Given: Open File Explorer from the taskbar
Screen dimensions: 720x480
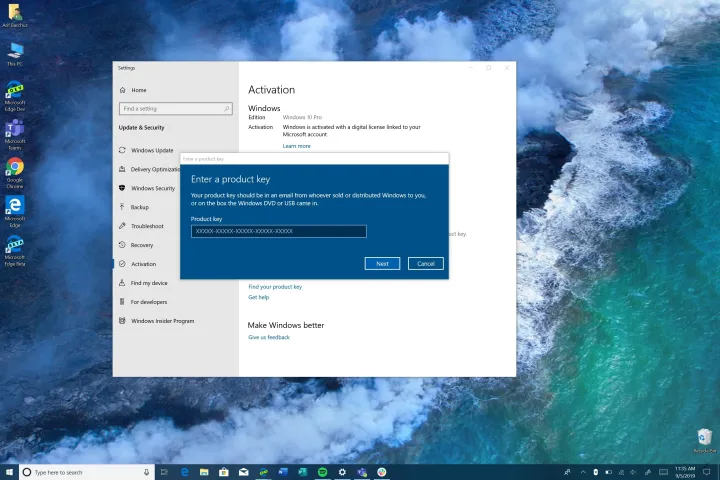Looking at the screenshot, I should [x=204, y=472].
